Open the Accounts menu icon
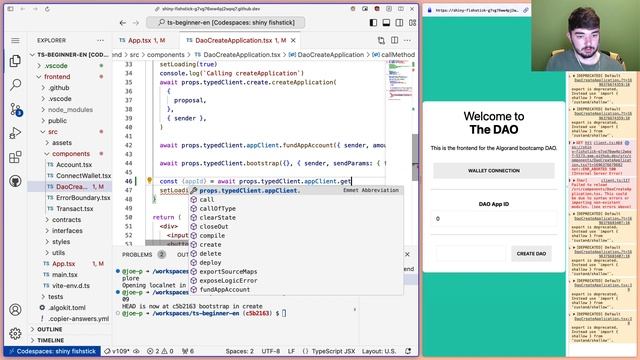640x360 pixels. [15, 310]
